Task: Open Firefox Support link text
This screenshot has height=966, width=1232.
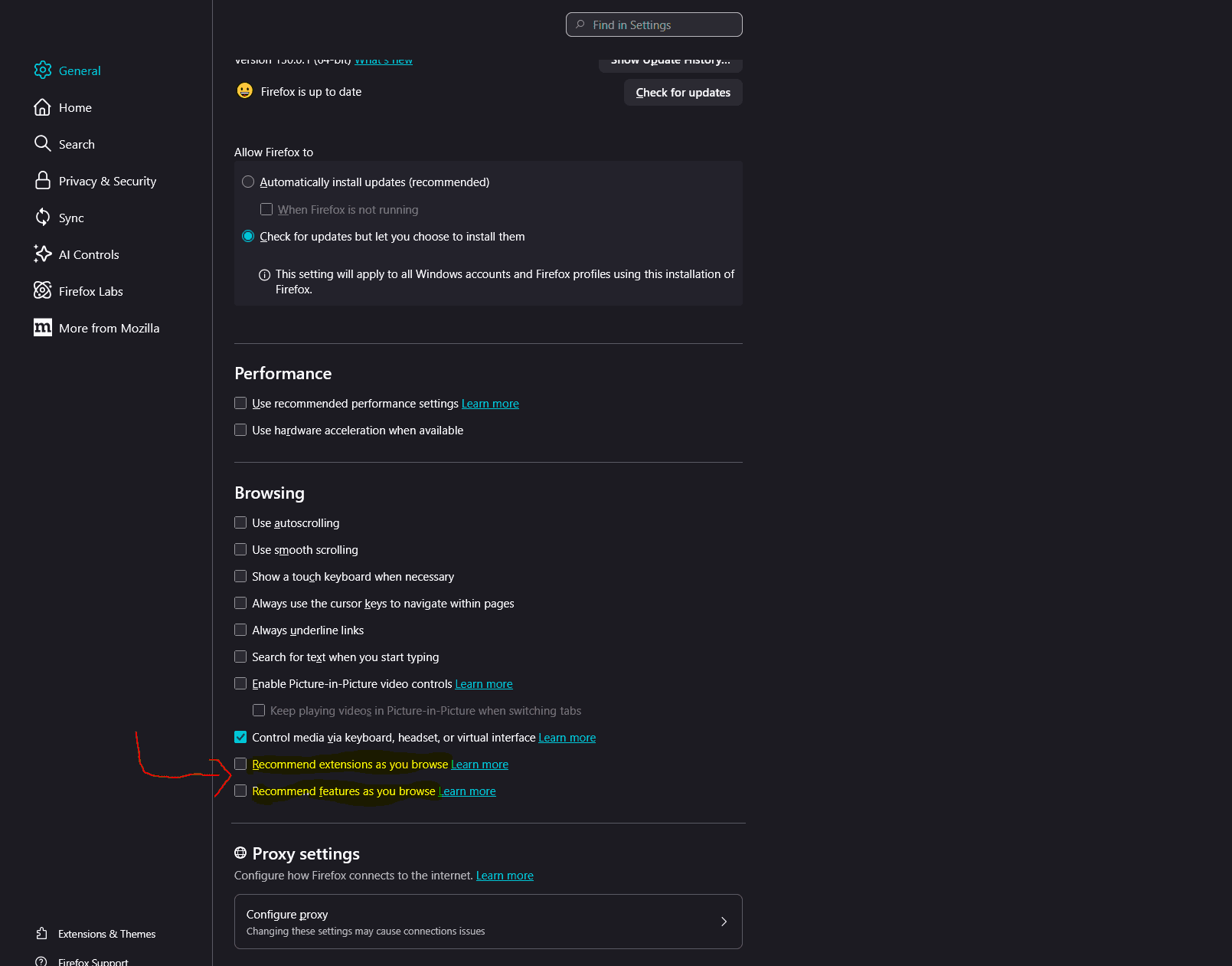Action: [93, 961]
